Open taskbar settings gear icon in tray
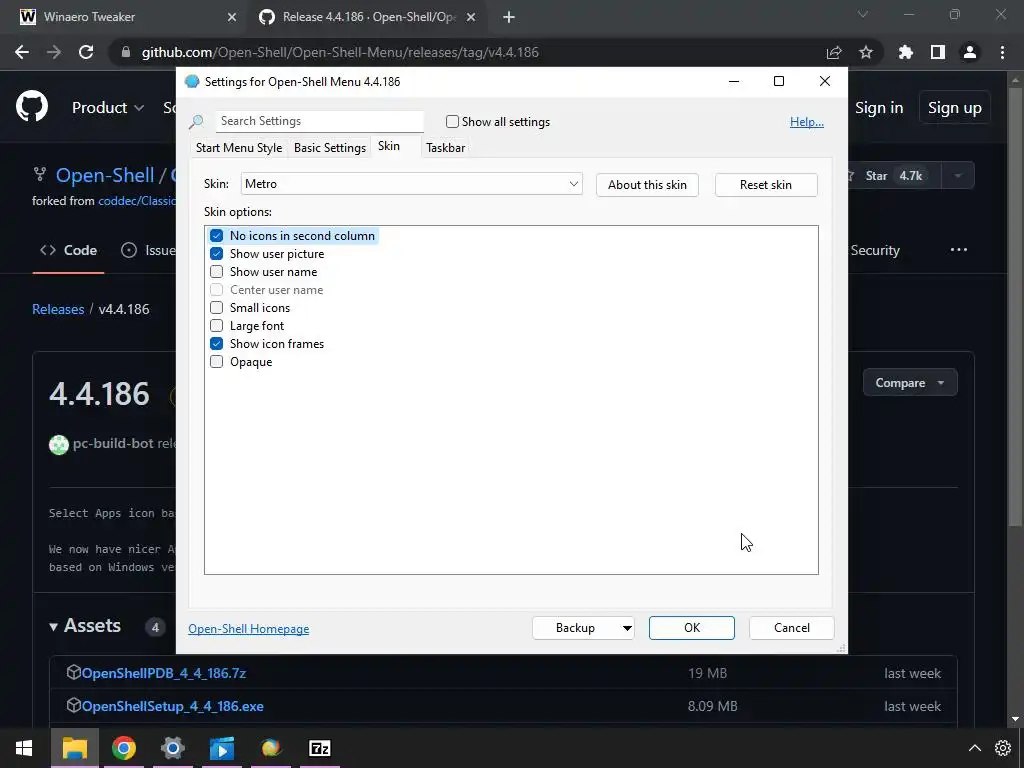Viewport: 1024px width, 768px height. point(1003,748)
